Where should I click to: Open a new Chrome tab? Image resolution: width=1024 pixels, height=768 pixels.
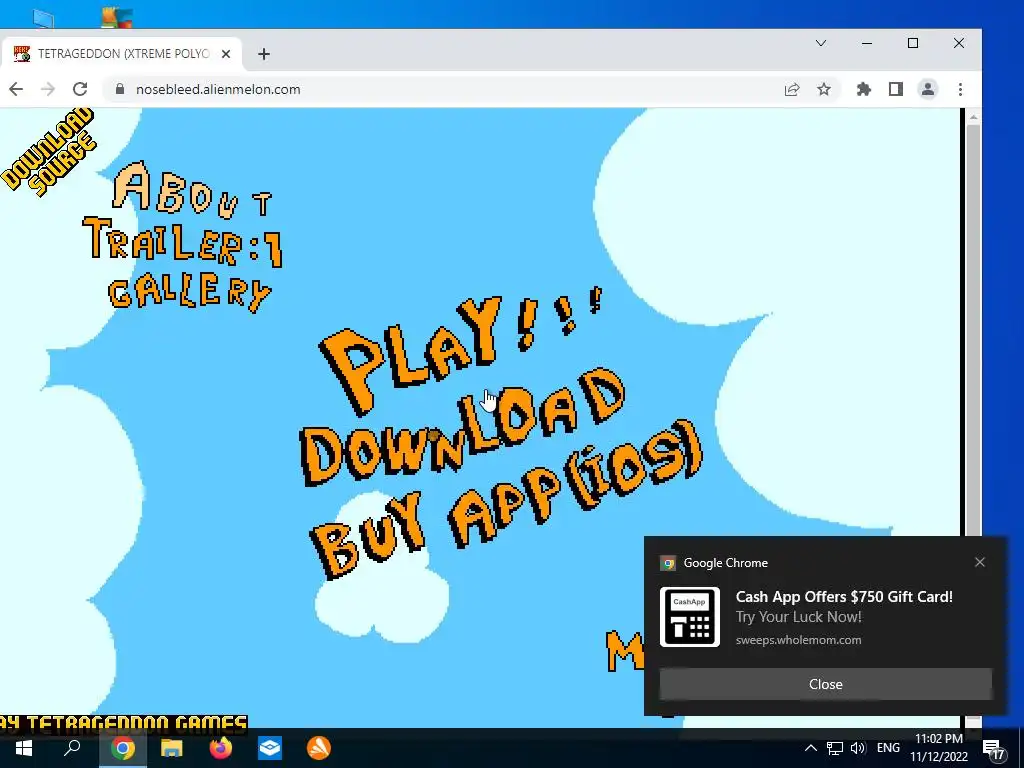coord(264,54)
